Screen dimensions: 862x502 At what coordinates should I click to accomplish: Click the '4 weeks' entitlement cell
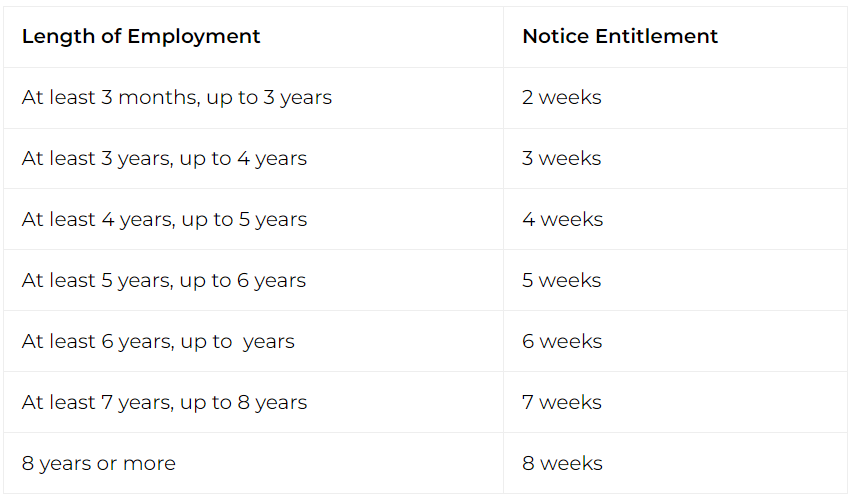click(x=562, y=220)
